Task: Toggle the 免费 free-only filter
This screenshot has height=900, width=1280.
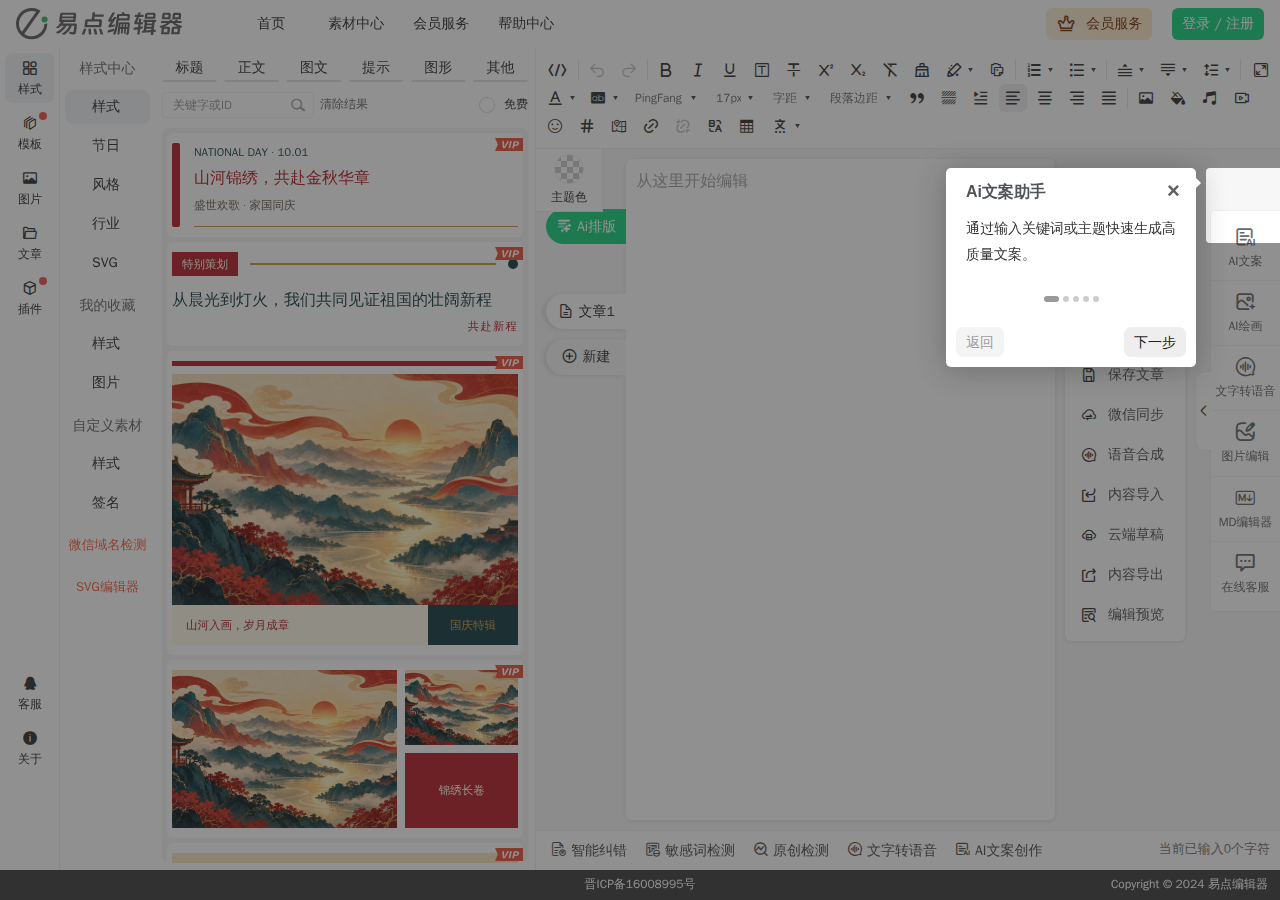Action: point(487,105)
